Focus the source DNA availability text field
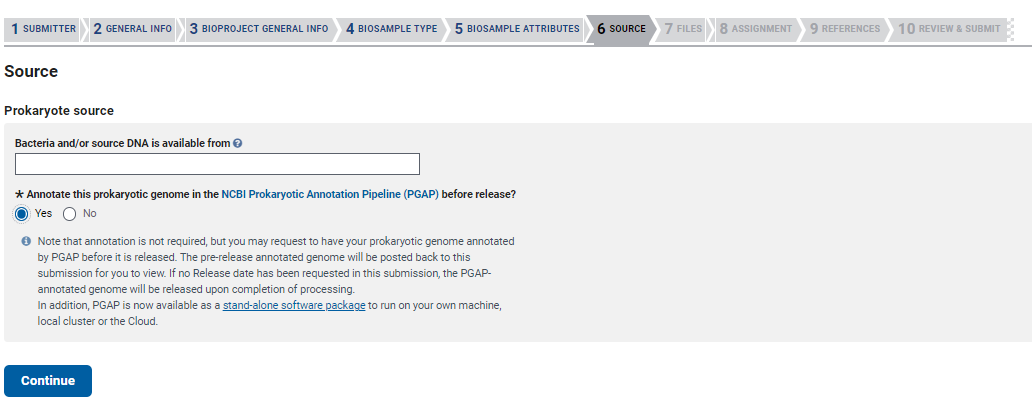Image resolution: width=1032 pixels, height=410 pixels. [x=217, y=164]
